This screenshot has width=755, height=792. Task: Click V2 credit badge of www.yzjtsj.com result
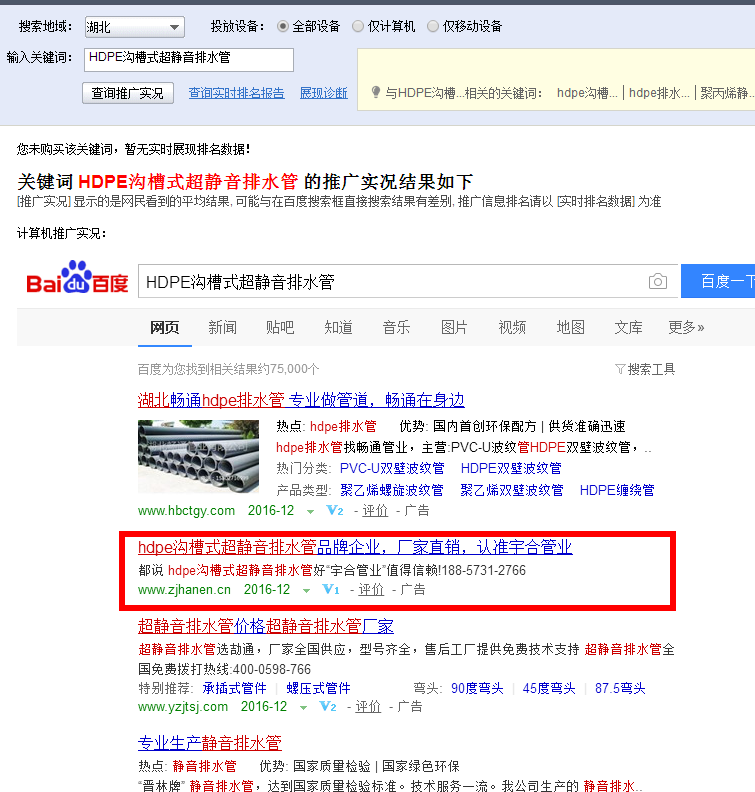328,706
